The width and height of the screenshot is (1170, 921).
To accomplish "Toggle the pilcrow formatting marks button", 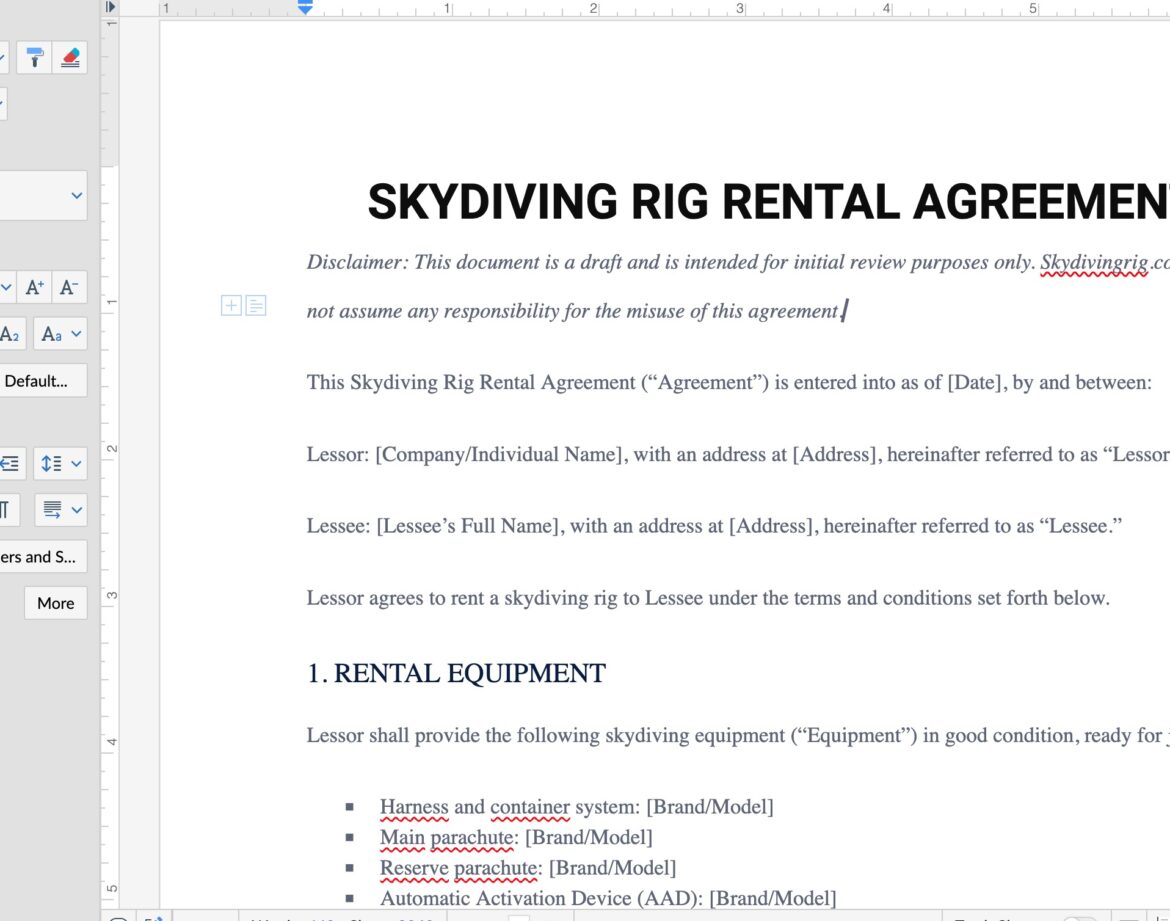I will point(8,510).
